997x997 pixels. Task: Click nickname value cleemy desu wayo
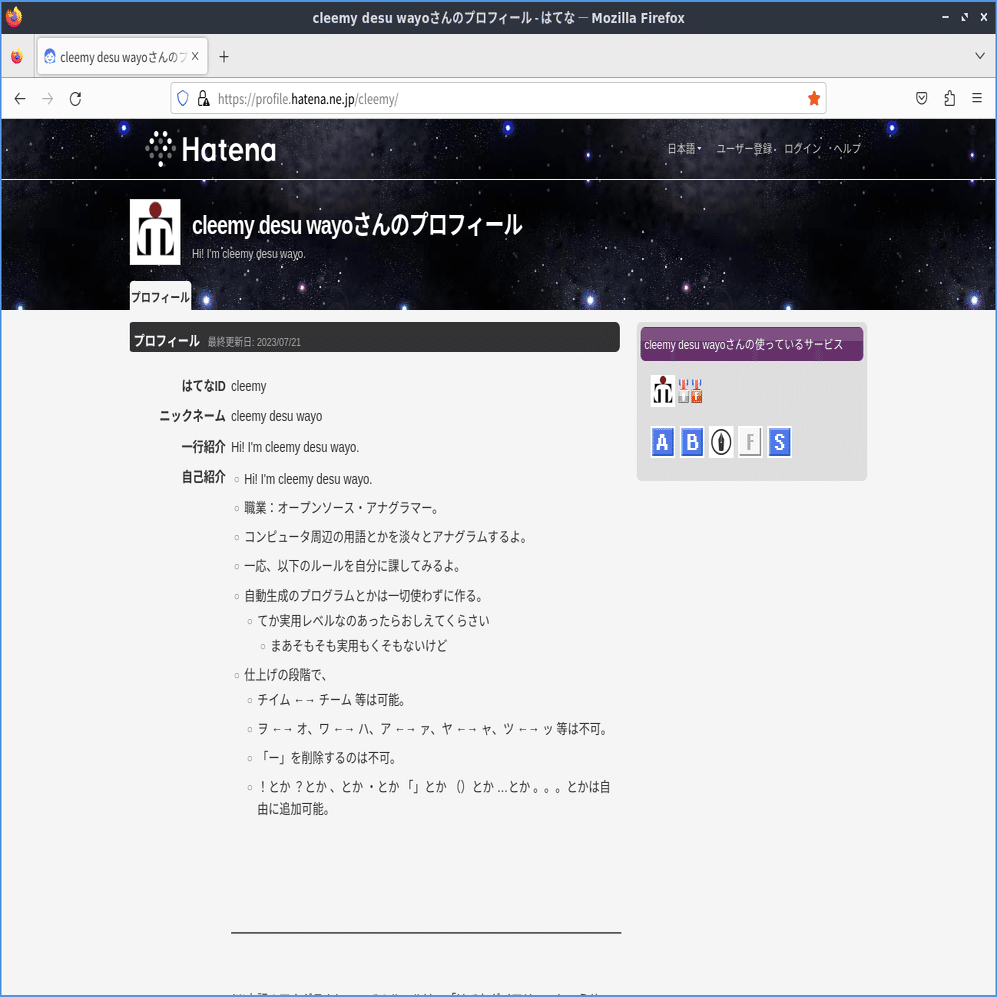[277, 416]
